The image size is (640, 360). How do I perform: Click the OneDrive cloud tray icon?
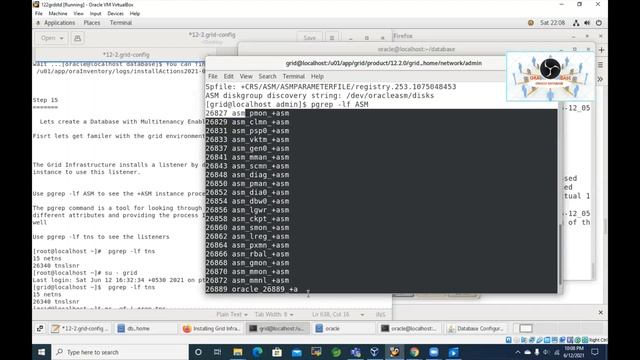tap(527, 352)
